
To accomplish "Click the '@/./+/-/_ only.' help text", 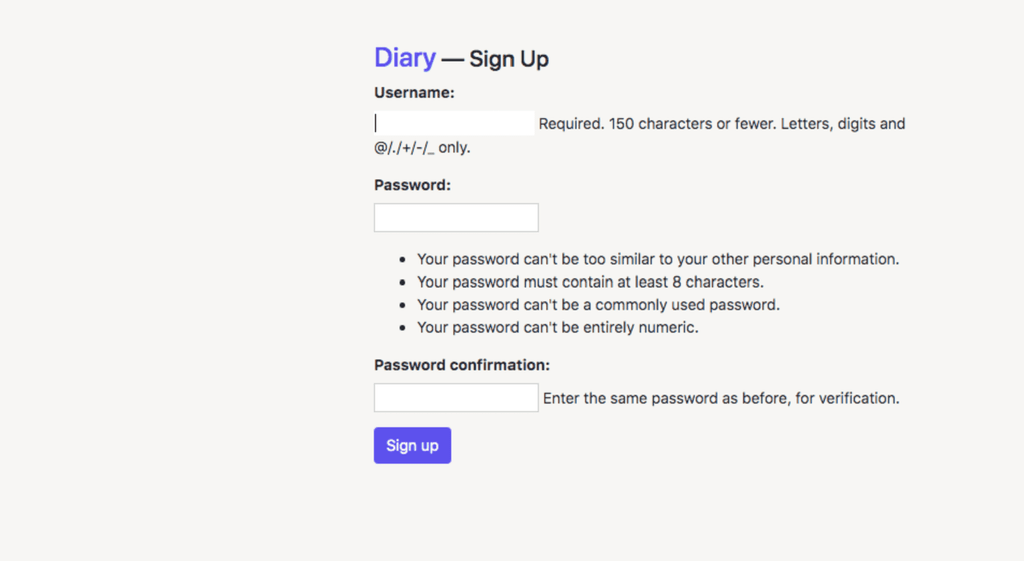I will coord(421,148).
